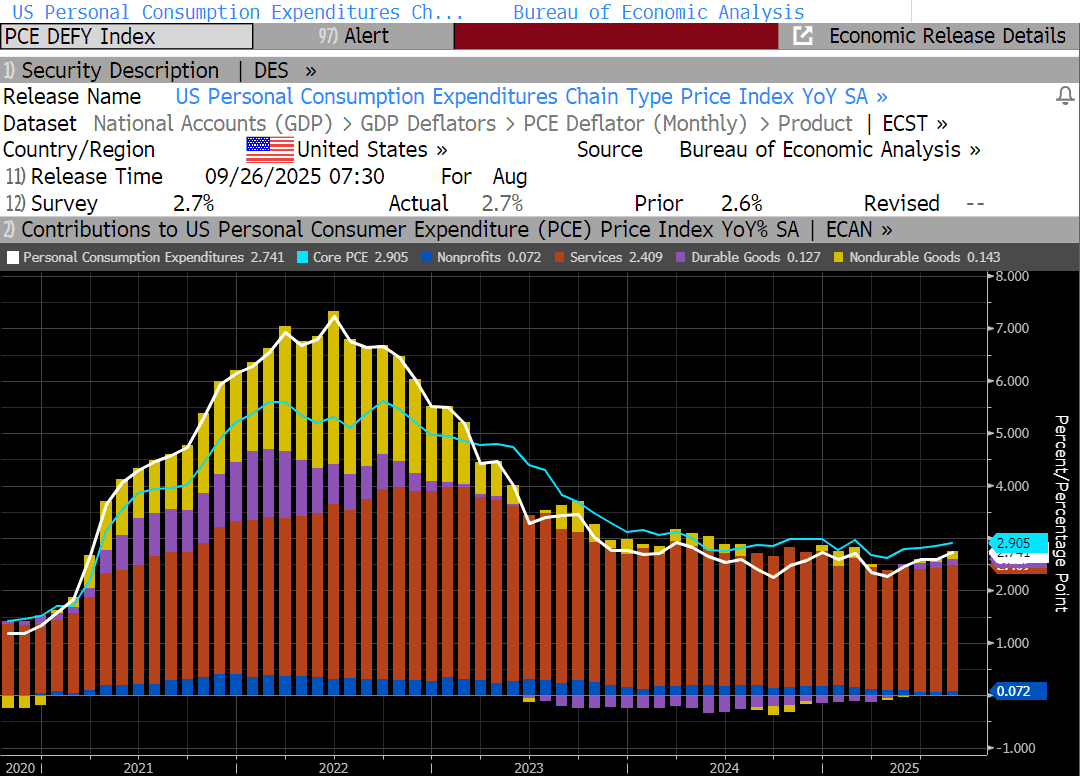Open the Economic Release Details label
This screenshot has width=1080, height=776.
(x=947, y=36)
